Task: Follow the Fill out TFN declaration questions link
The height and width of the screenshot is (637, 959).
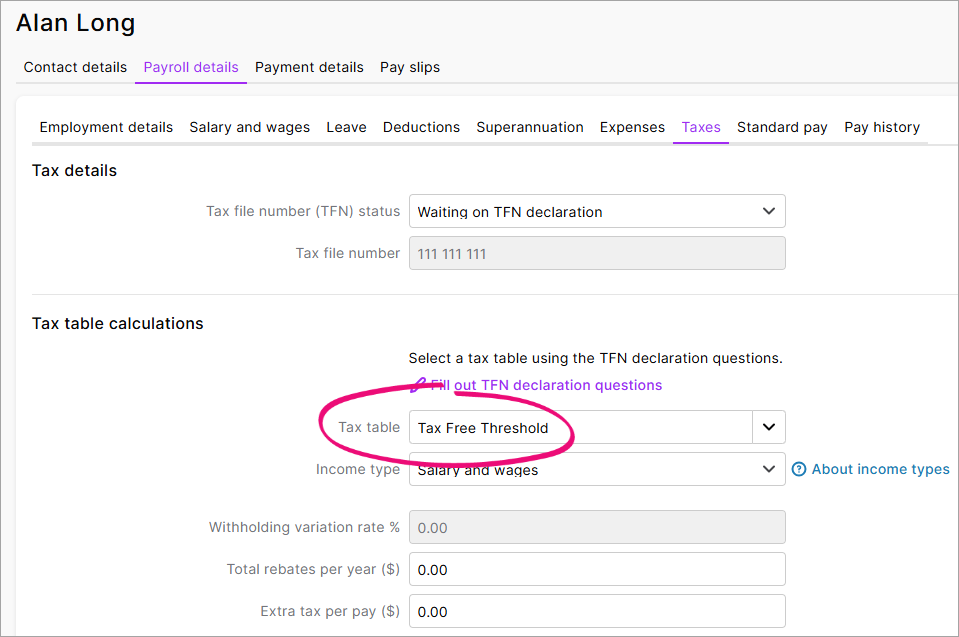Action: point(546,385)
